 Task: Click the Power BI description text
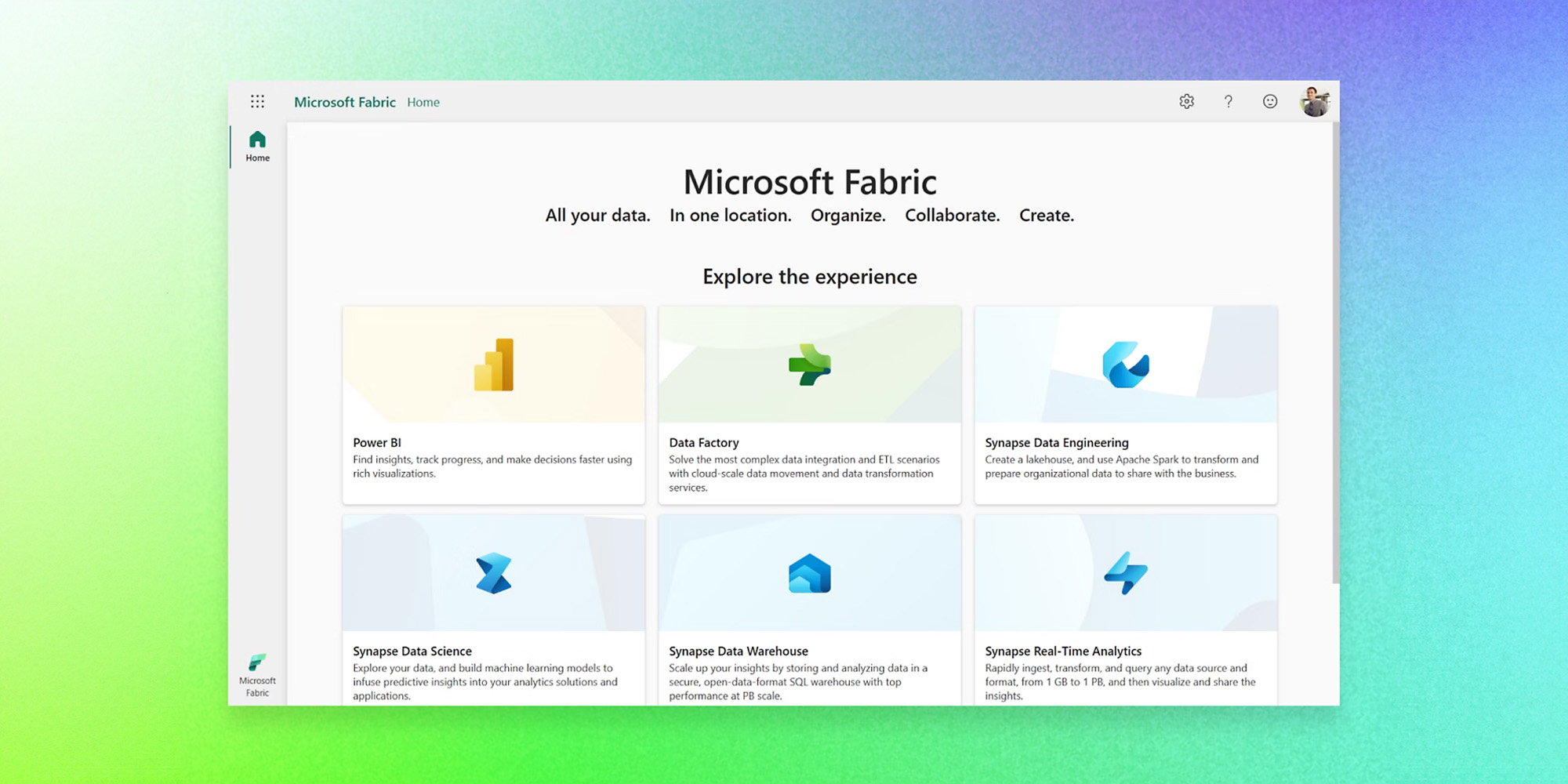(492, 466)
